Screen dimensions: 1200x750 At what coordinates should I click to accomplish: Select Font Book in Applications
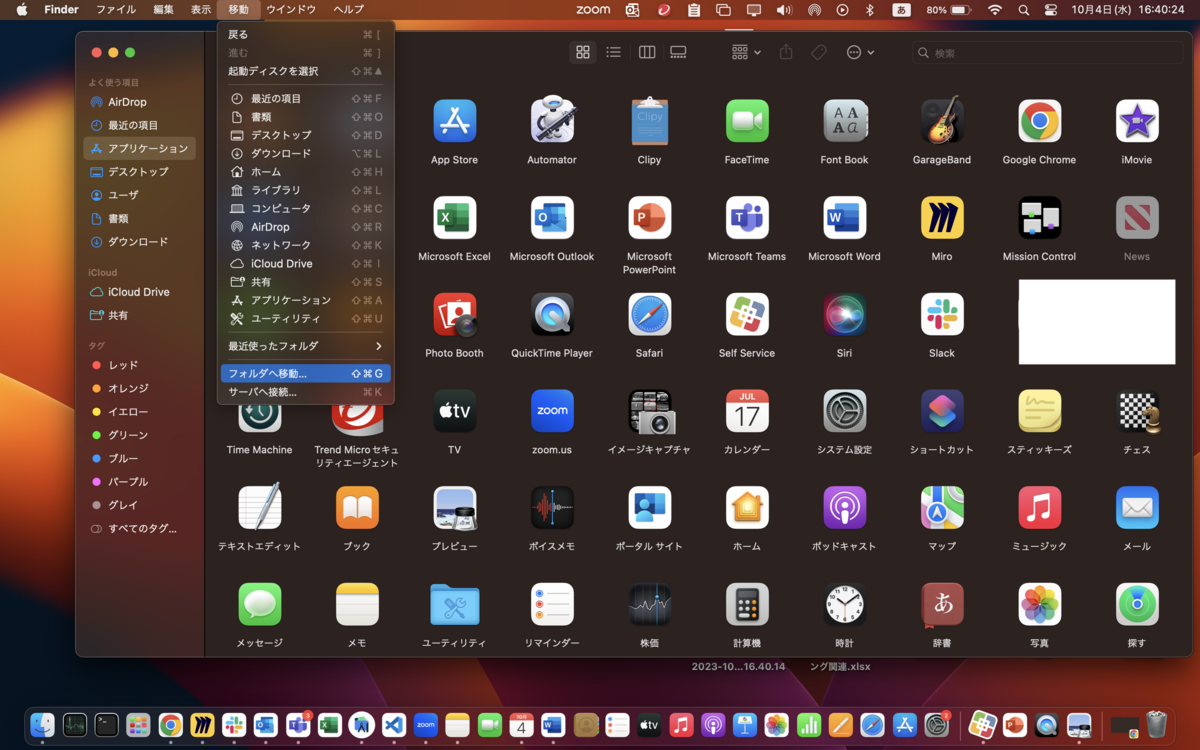[845, 121]
